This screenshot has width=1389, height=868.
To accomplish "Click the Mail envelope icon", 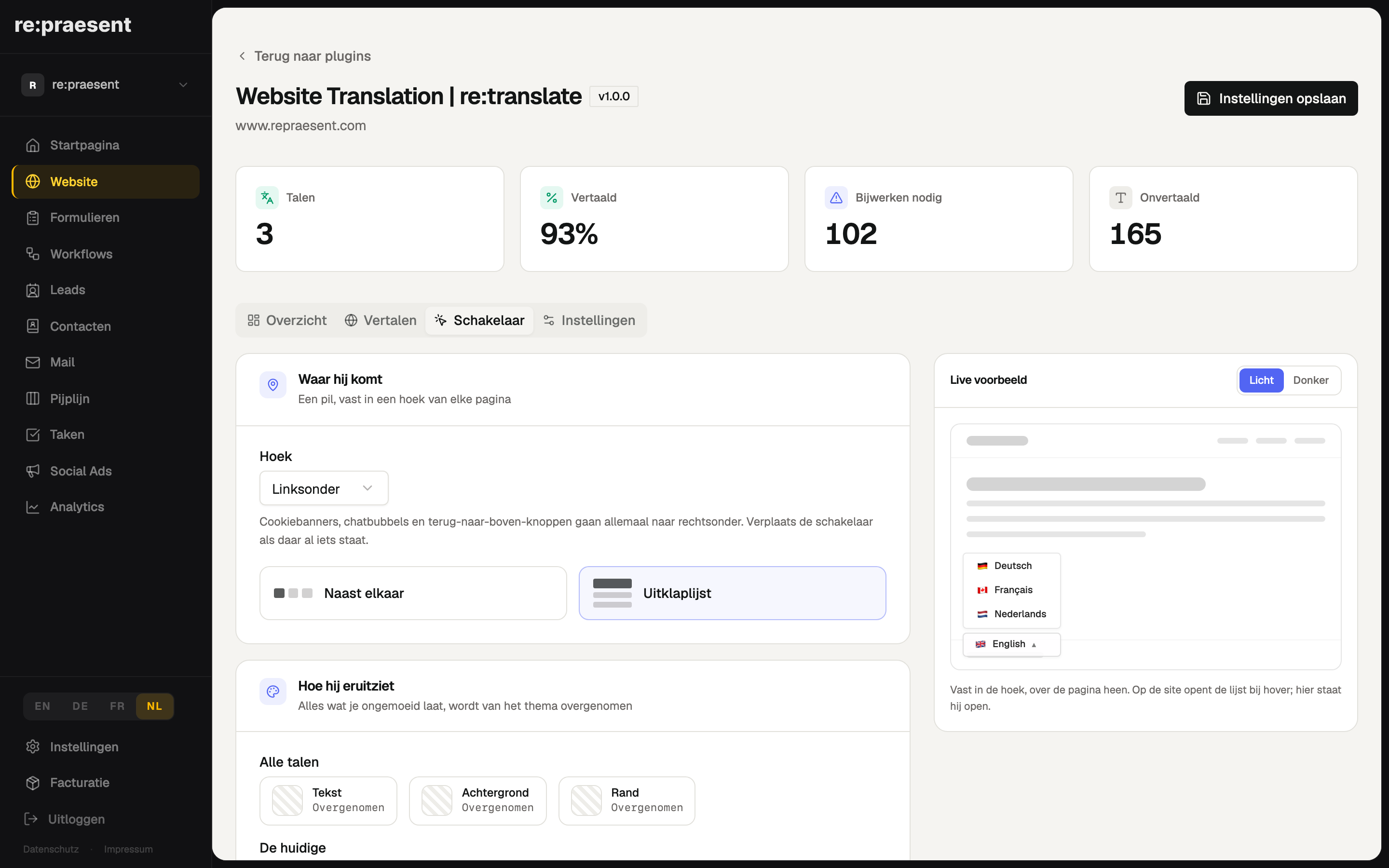I will pyautogui.click(x=33, y=362).
